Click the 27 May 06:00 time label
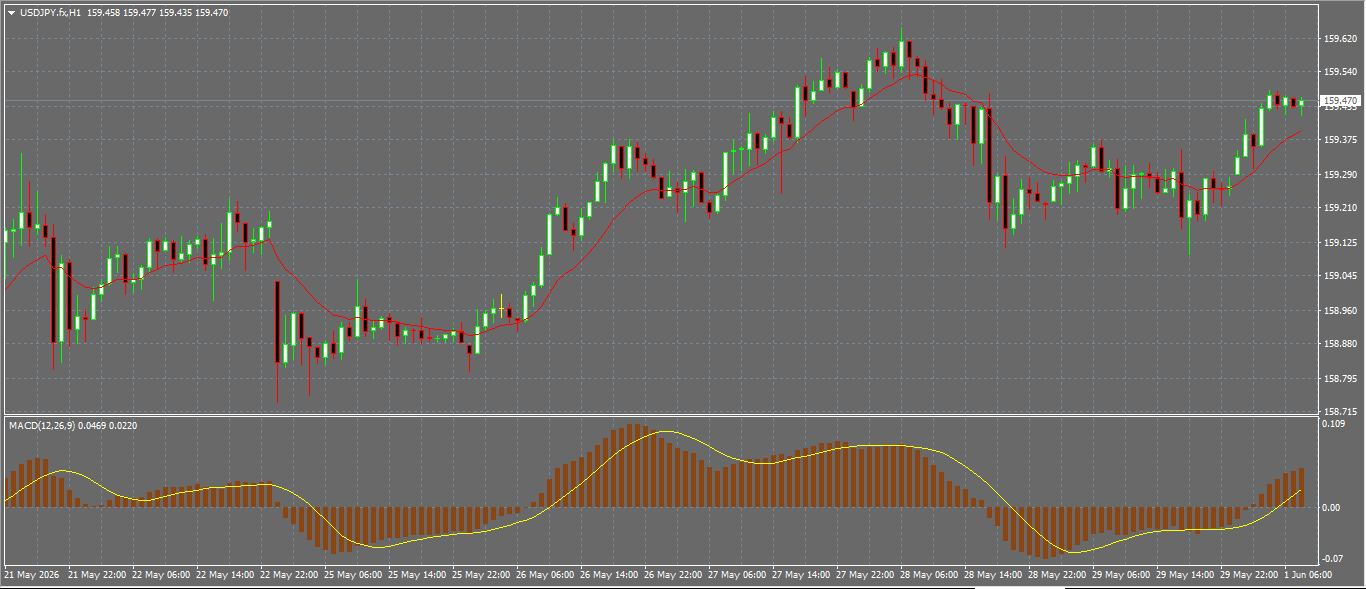Viewport: 1366px width, 589px height. point(738,576)
